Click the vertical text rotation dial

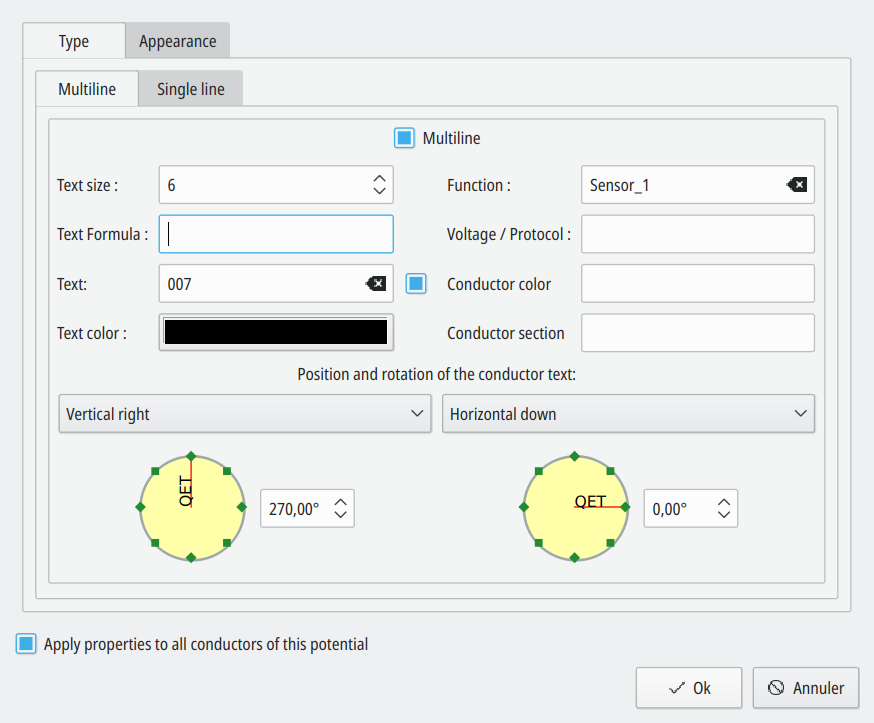(x=191, y=507)
